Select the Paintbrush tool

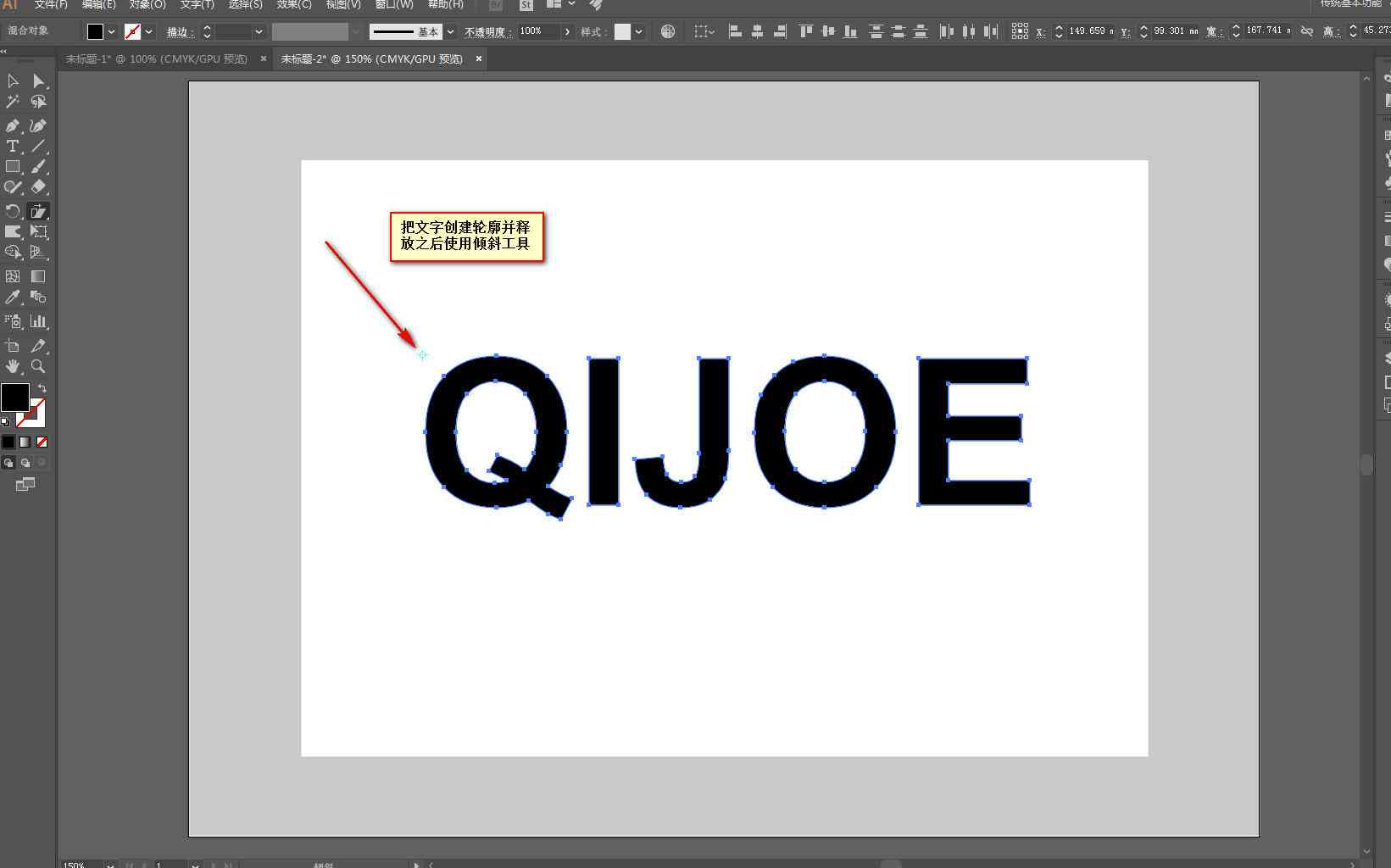pos(38,167)
